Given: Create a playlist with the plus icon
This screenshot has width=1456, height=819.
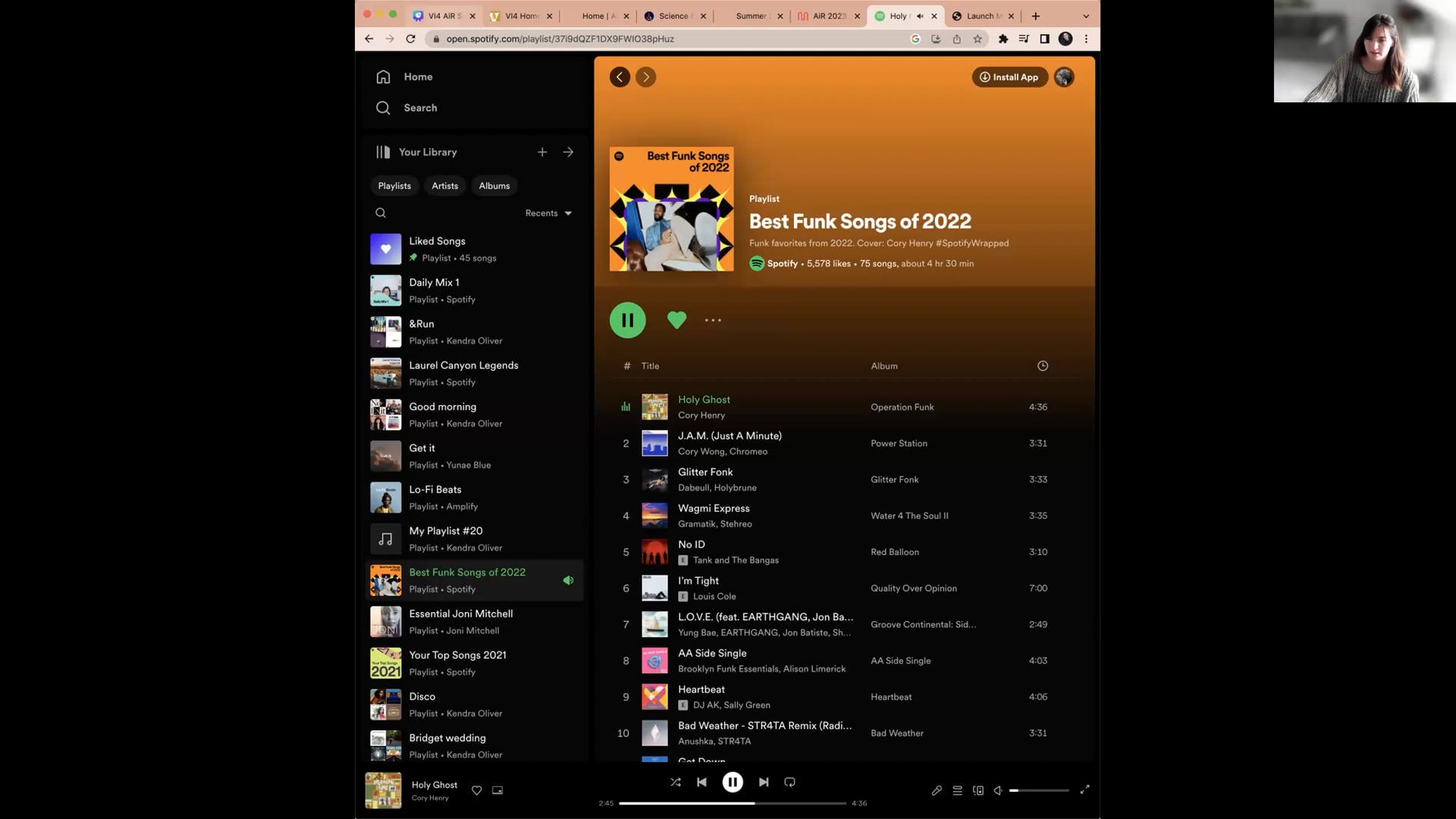Looking at the screenshot, I should [x=542, y=152].
